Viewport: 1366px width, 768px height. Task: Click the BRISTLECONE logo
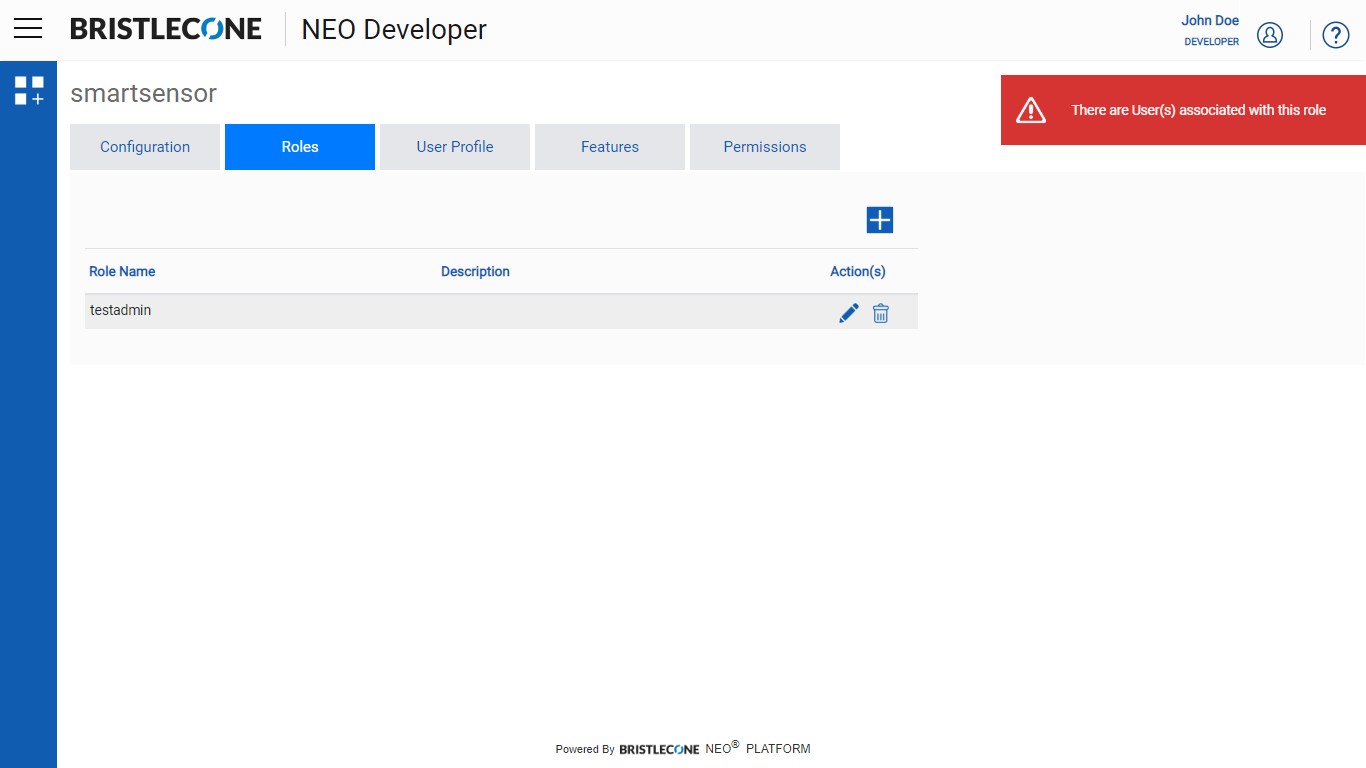(x=166, y=28)
